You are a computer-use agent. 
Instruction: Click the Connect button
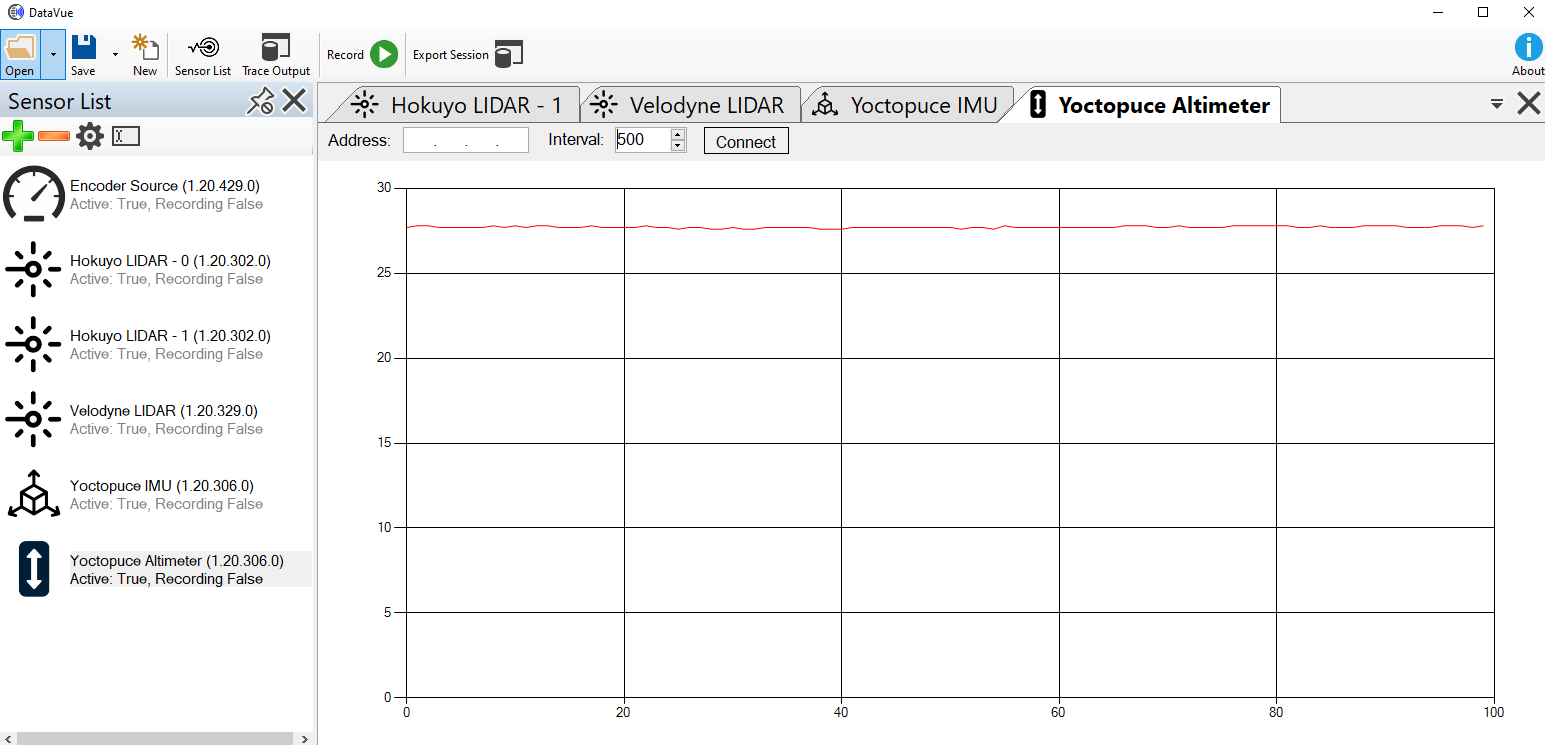pyautogui.click(x=746, y=141)
